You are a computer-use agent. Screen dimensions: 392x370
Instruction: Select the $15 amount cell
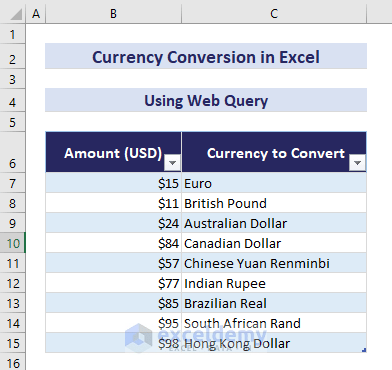[114, 183]
